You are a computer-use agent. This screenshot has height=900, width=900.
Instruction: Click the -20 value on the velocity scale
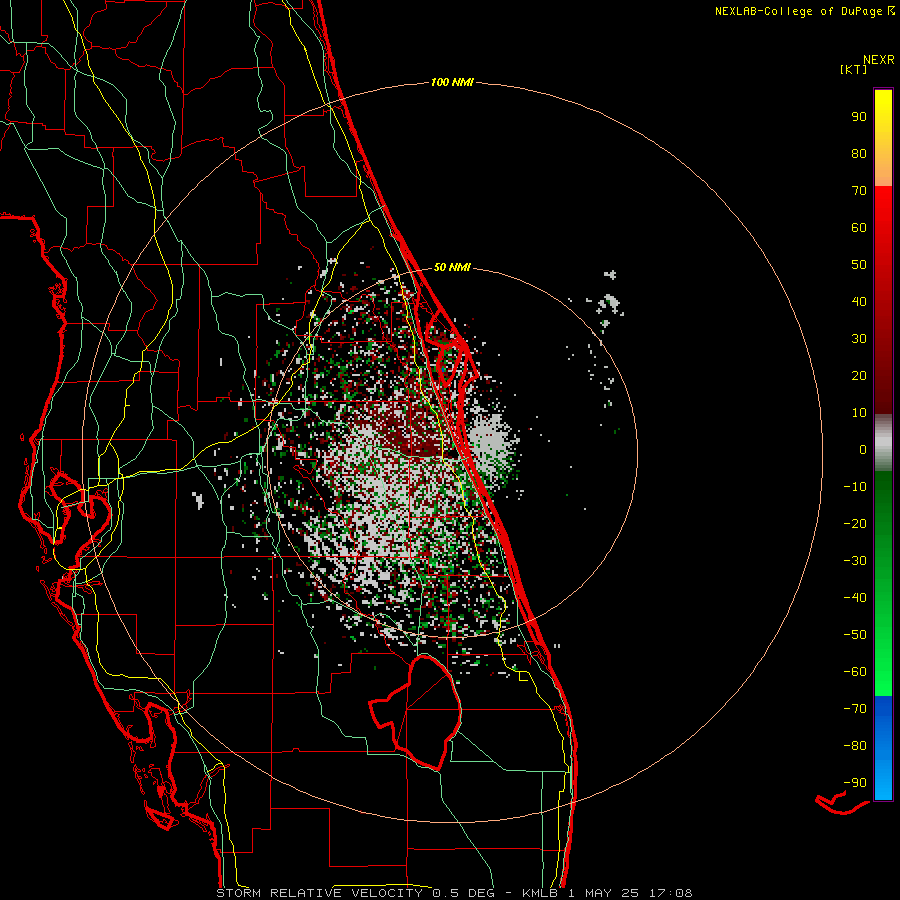[855, 523]
